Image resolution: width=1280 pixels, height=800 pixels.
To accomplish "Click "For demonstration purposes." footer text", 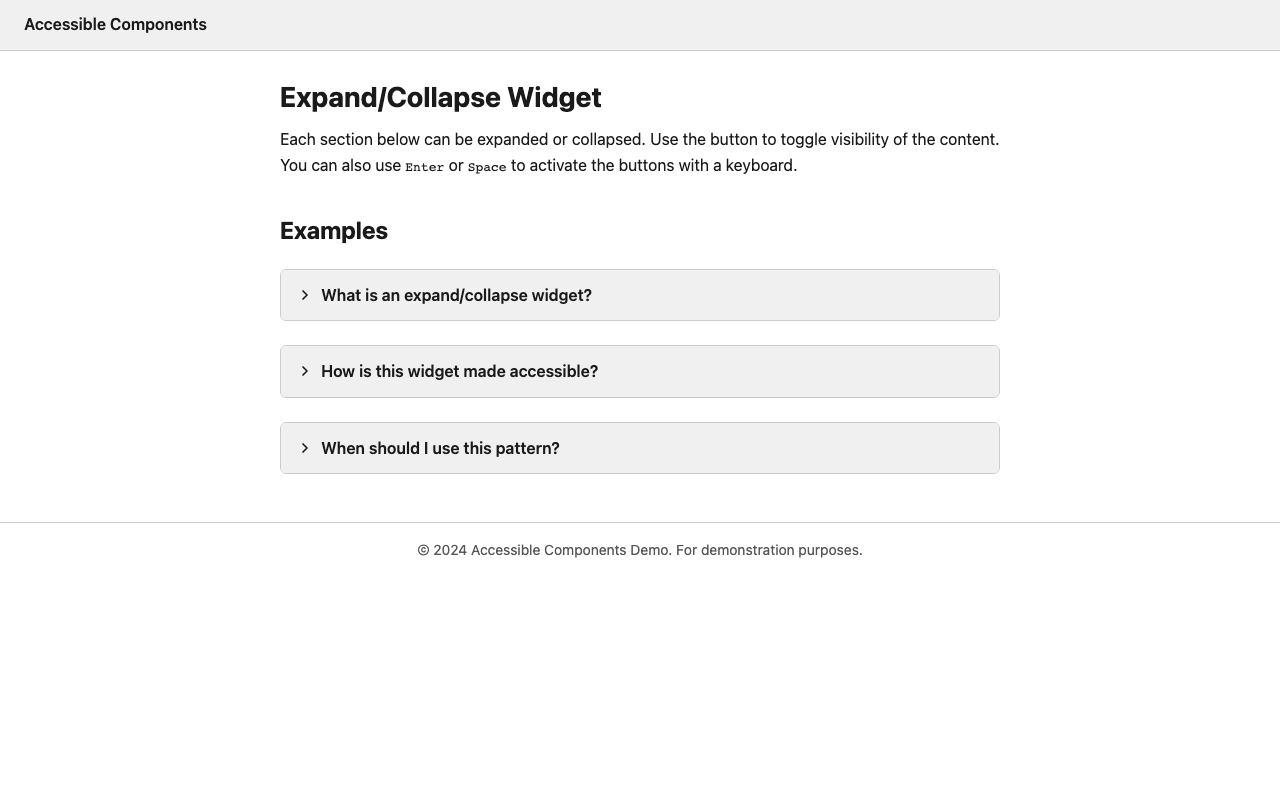I will (x=768, y=550).
